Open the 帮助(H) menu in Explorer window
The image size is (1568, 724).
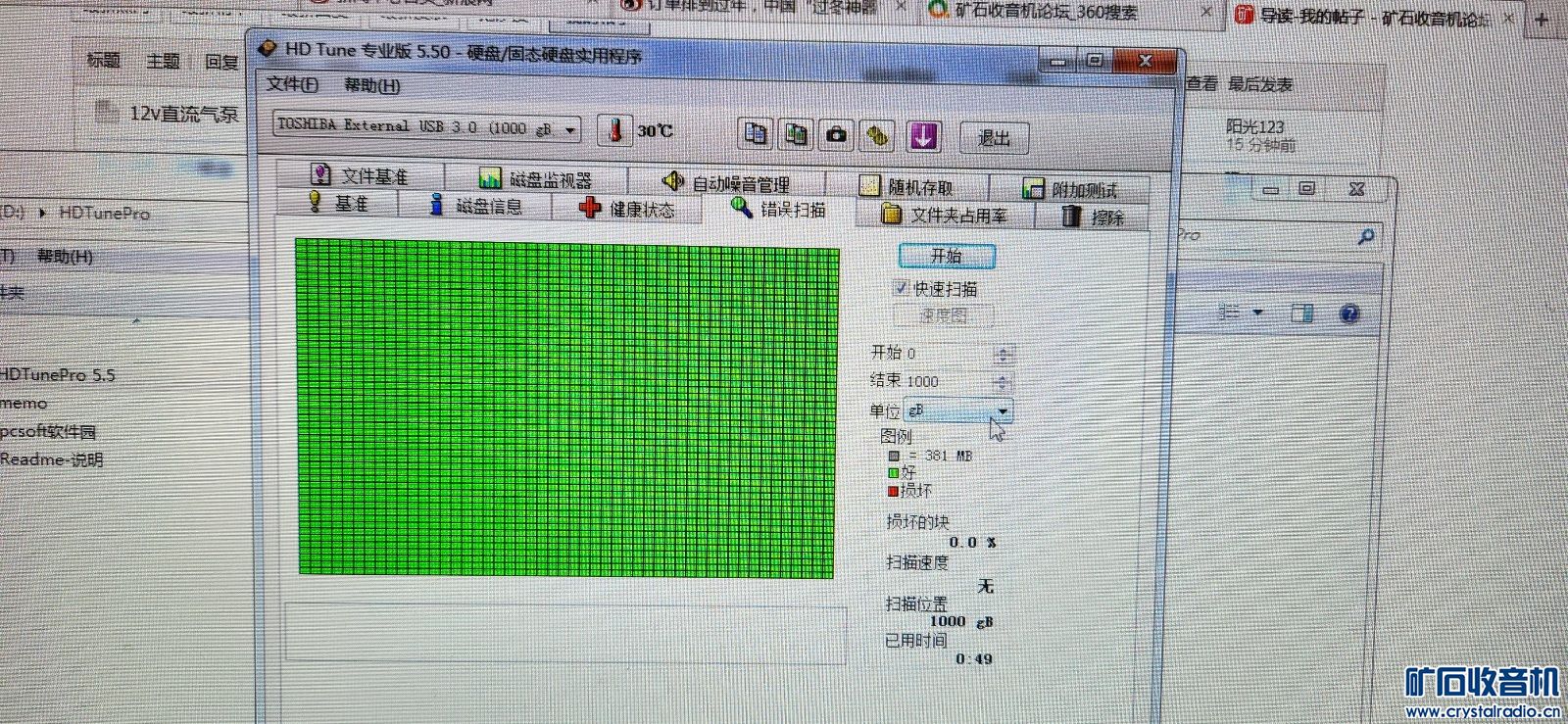[65, 257]
